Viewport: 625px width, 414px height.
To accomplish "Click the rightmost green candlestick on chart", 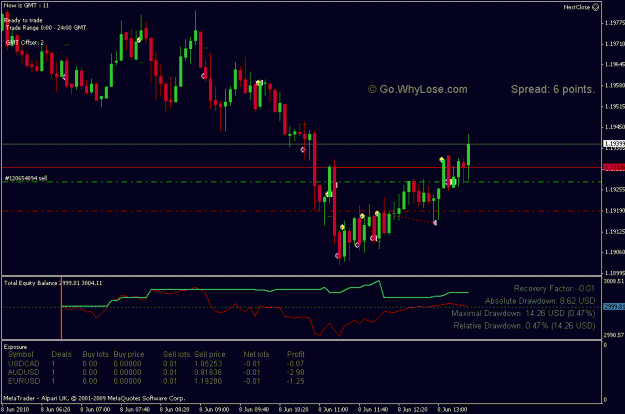I will [x=469, y=155].
